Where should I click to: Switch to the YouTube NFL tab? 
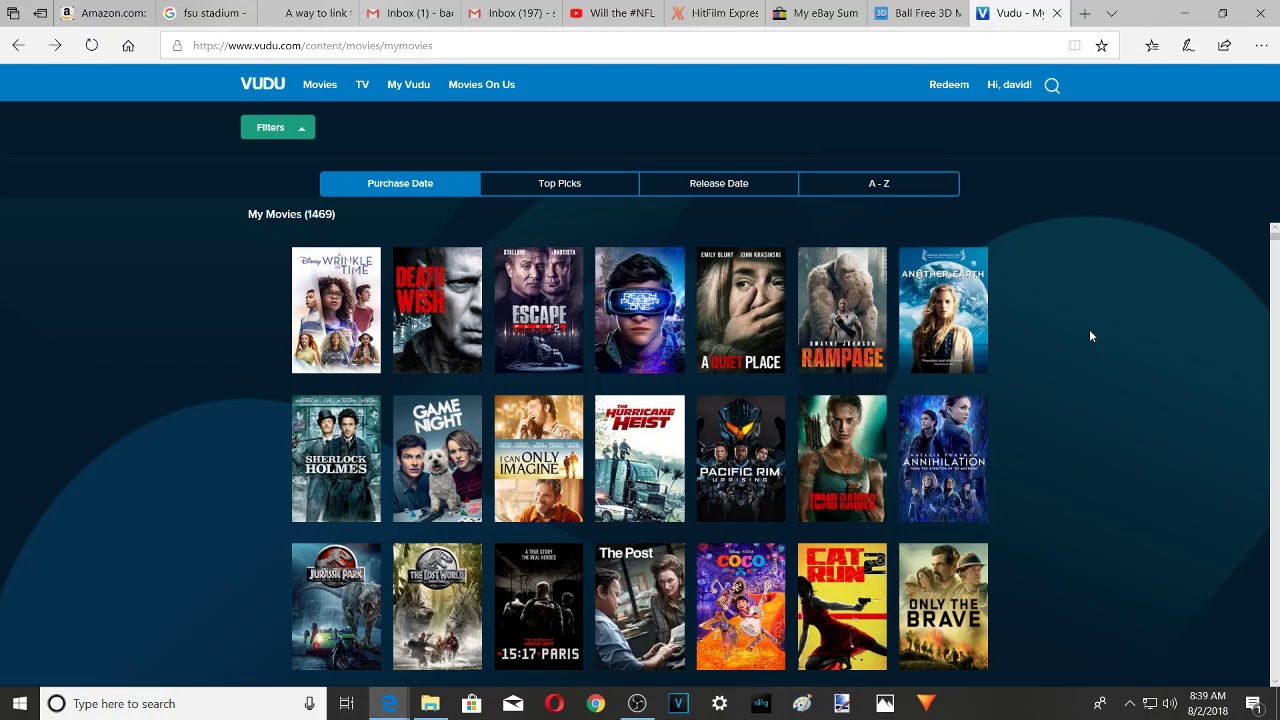point(613,13)
